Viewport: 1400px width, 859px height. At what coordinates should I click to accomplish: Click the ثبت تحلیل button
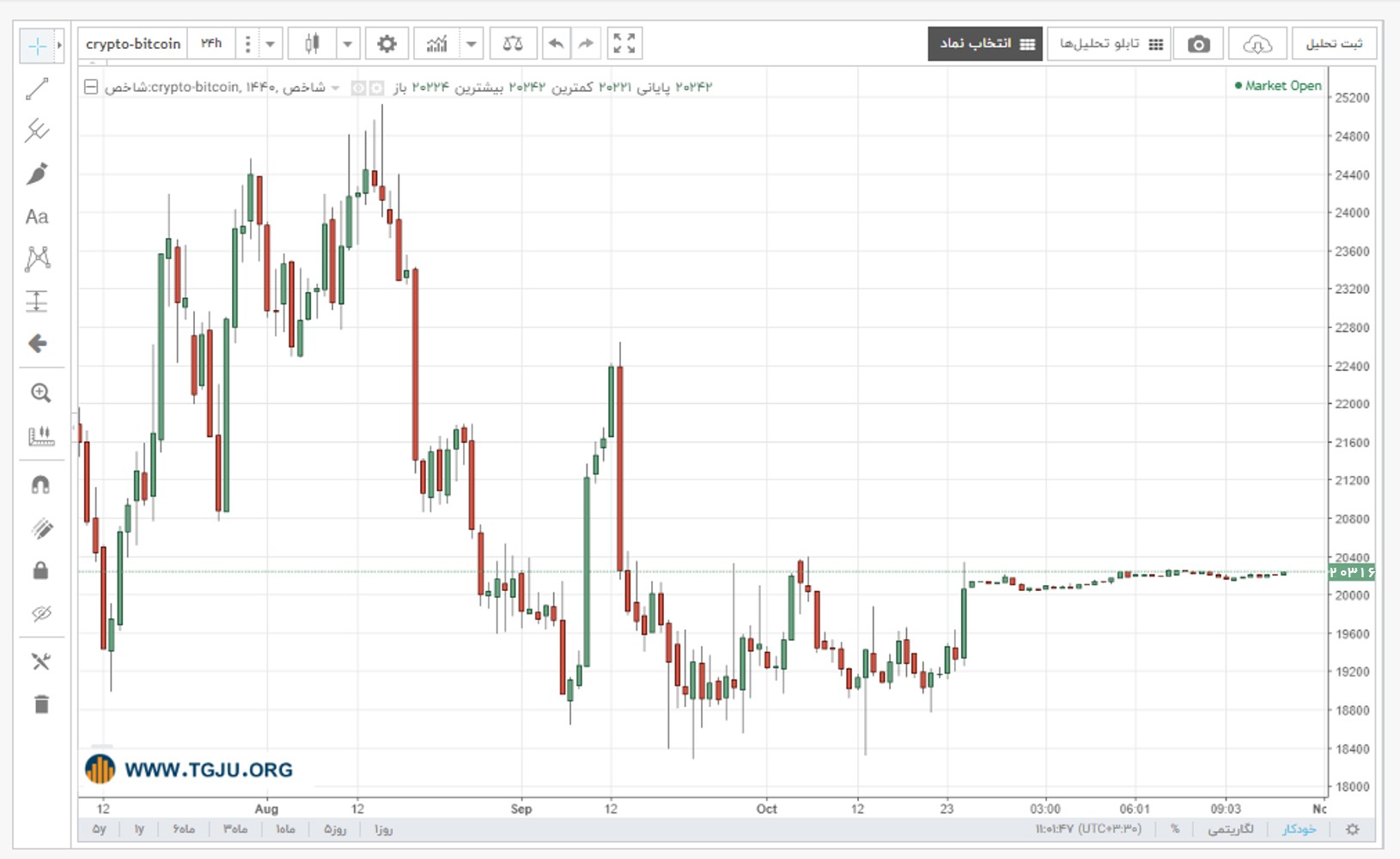click(1334, 44)
